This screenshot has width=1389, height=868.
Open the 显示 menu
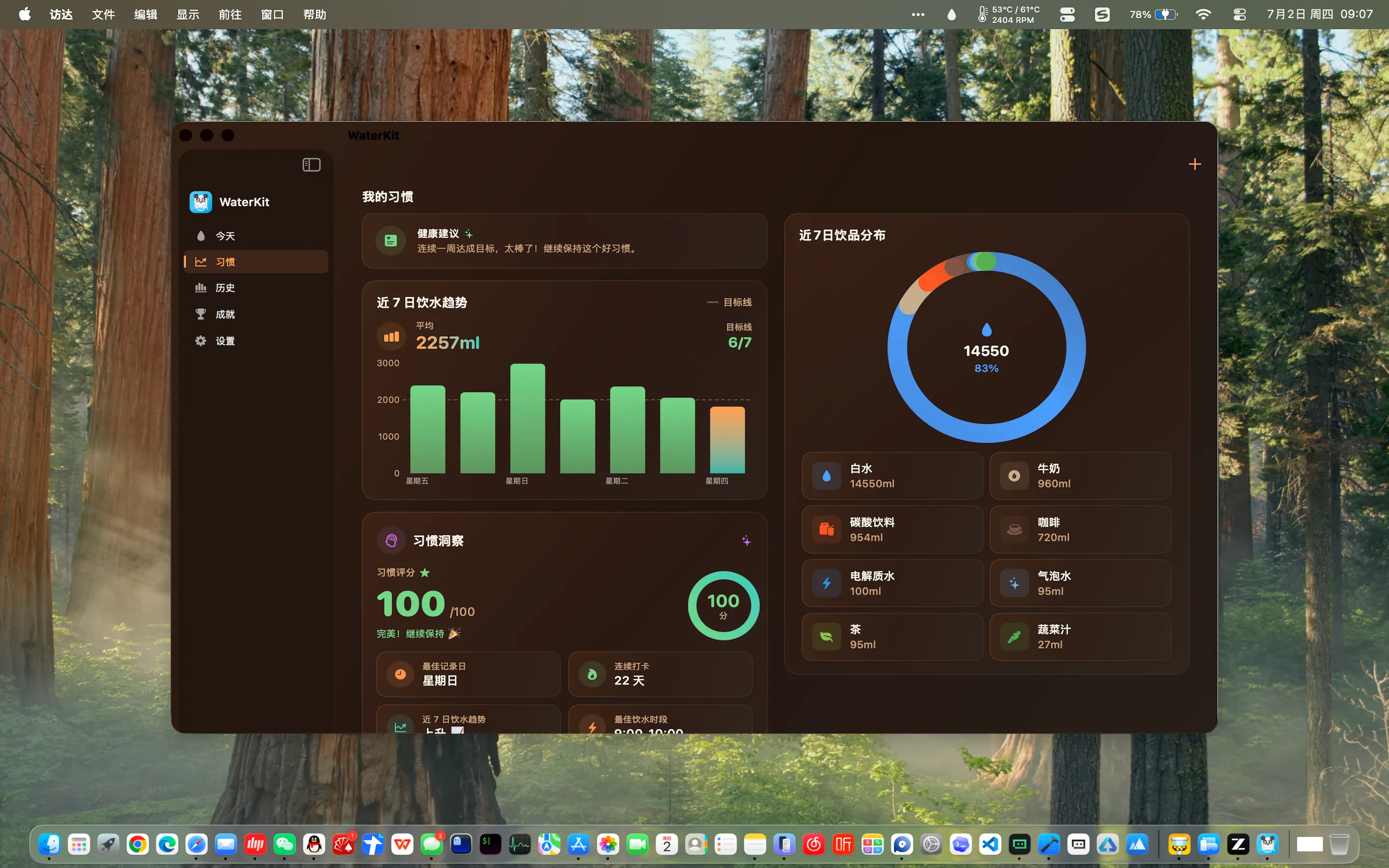(x=188, y=14)
